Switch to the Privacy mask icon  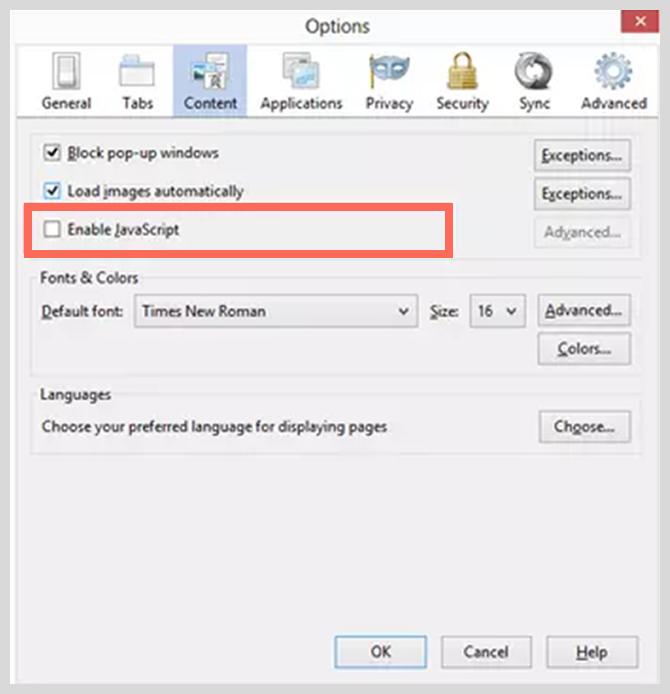point(389,71)
